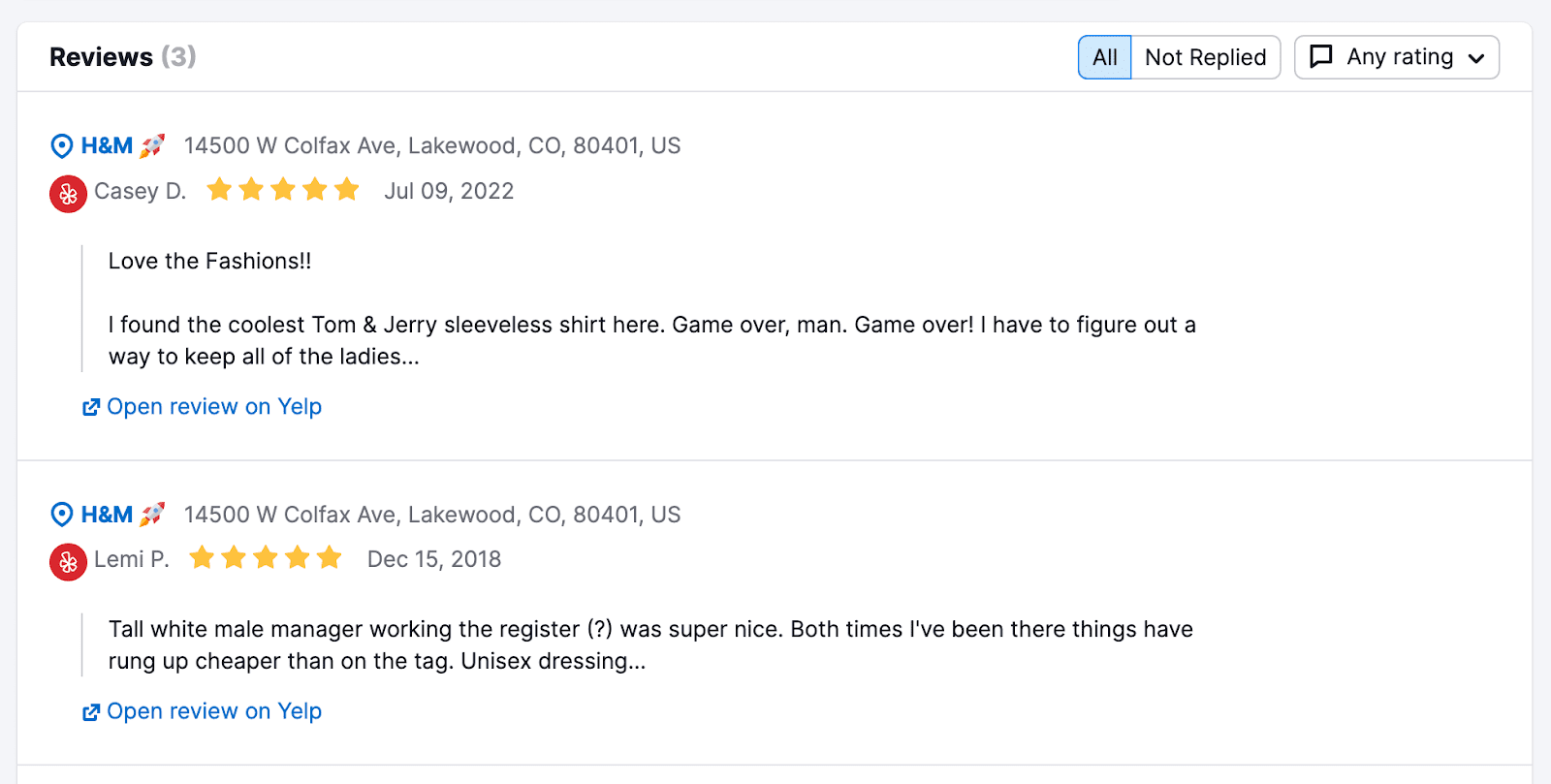Click external link icon under Lemi P.'s review

coord(91,712)
